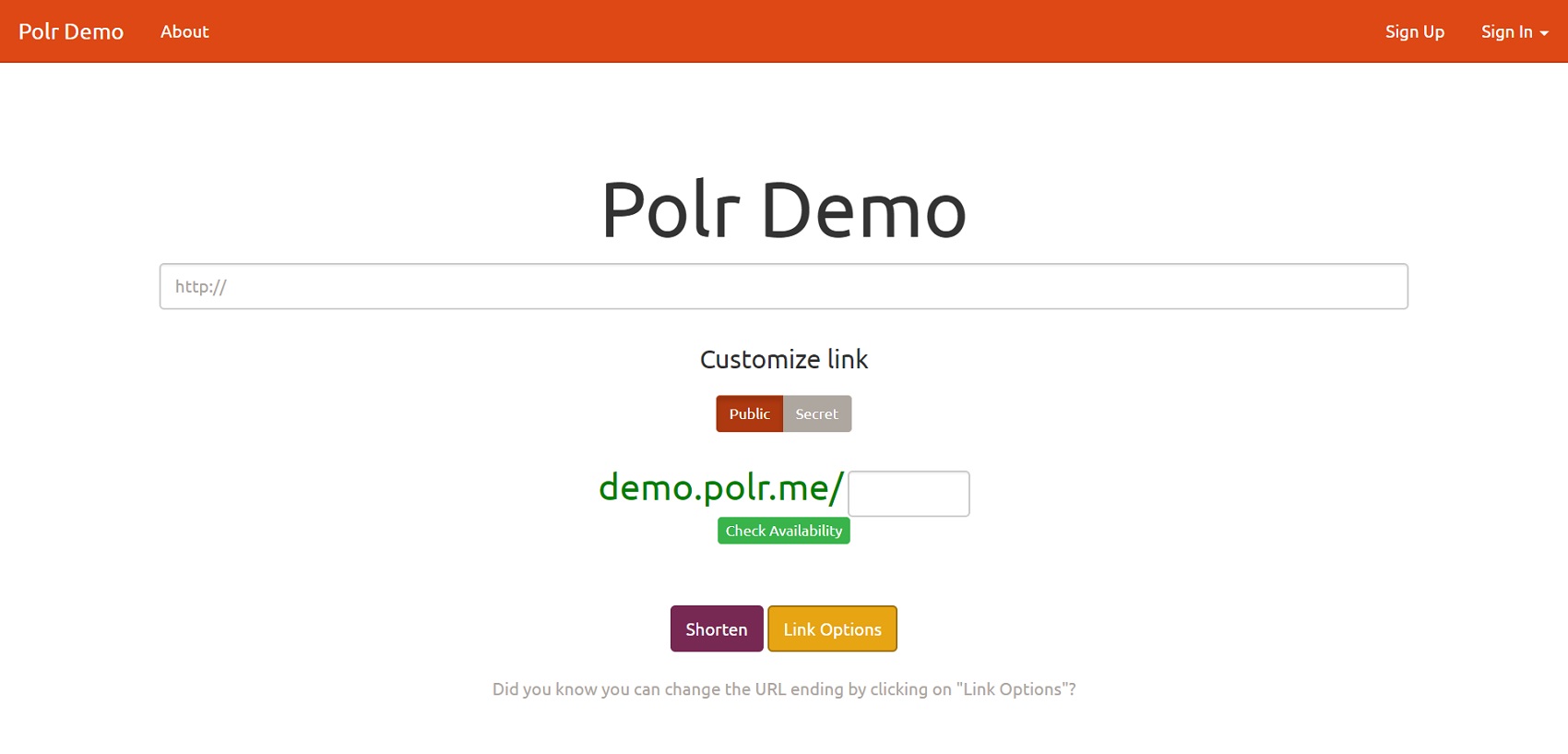Focus the custom ending field after demo.polr.me/
The width and height of the screenshot is (1568, 754).
click(908, 494)
